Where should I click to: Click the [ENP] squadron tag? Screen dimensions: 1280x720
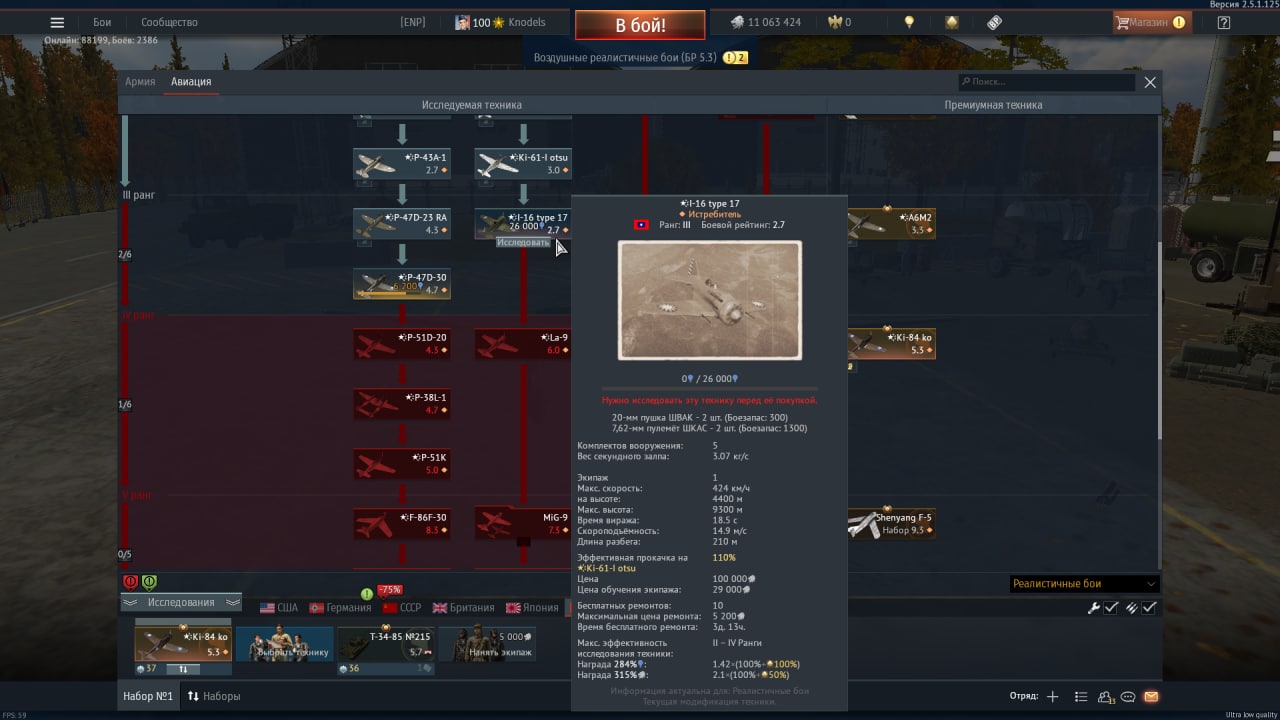pyautogui.click(x=413, y=22)
